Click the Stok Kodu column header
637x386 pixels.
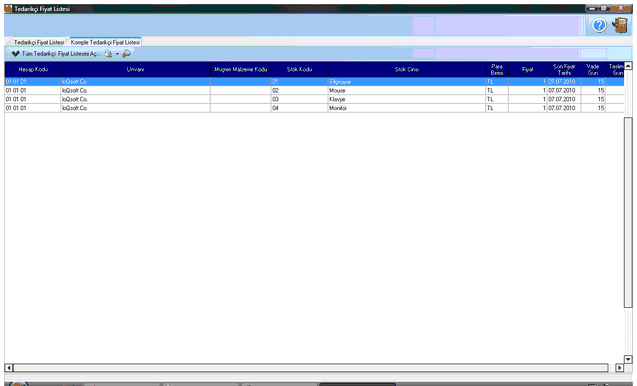point(299,69)
